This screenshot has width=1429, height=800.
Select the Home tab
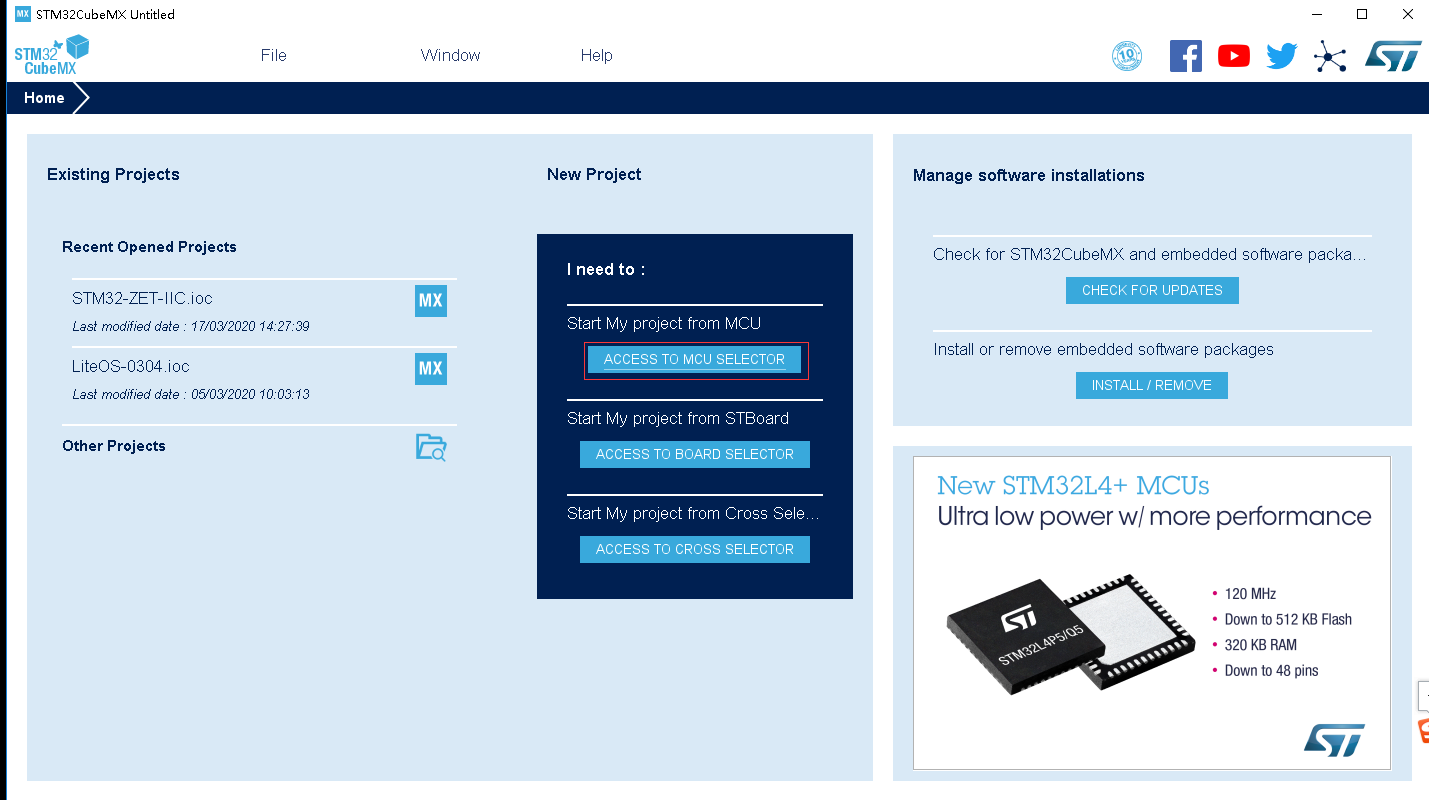(x=44, y=97)
